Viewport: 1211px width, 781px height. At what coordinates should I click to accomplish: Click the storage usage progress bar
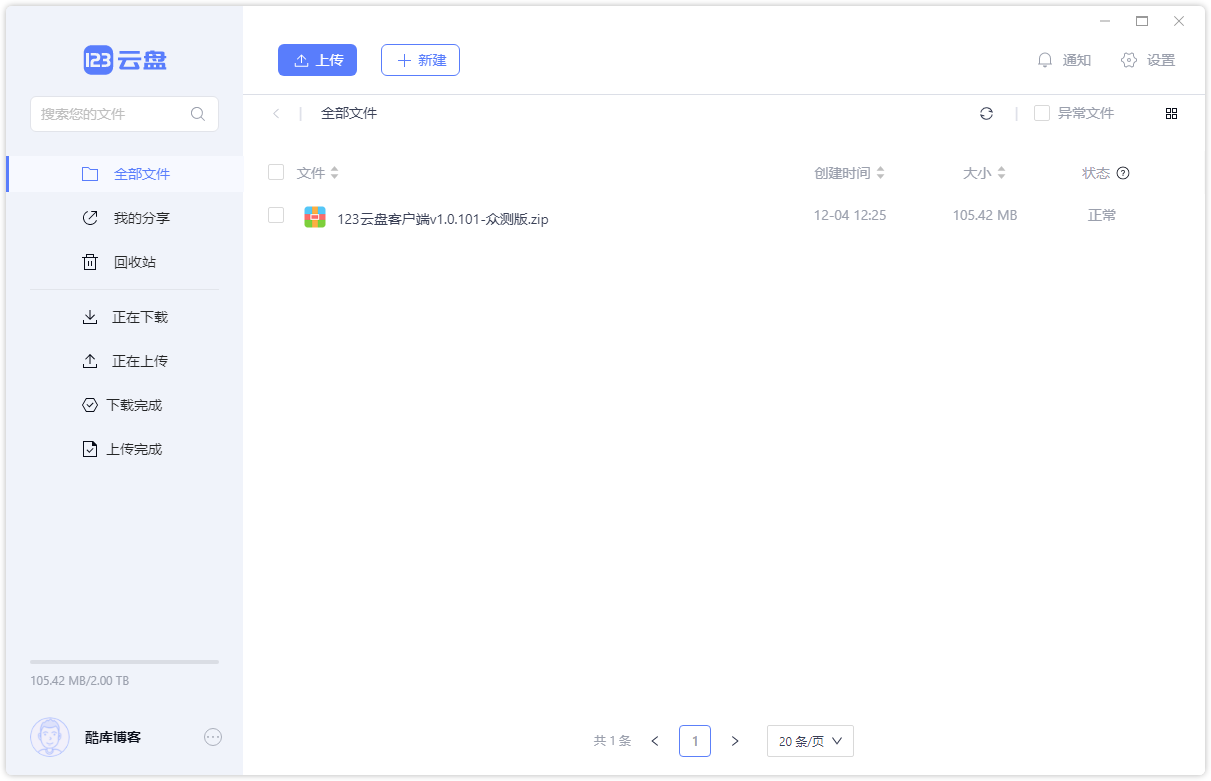123,661
